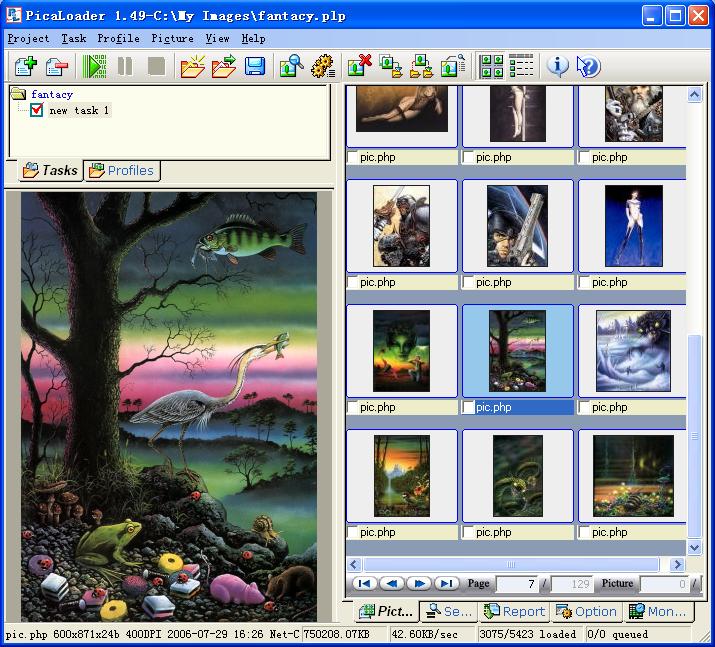The height and width of the screenshot is (647, 715).
Task: Switch to thumbnail view mode
Action: tap(492, 67)
